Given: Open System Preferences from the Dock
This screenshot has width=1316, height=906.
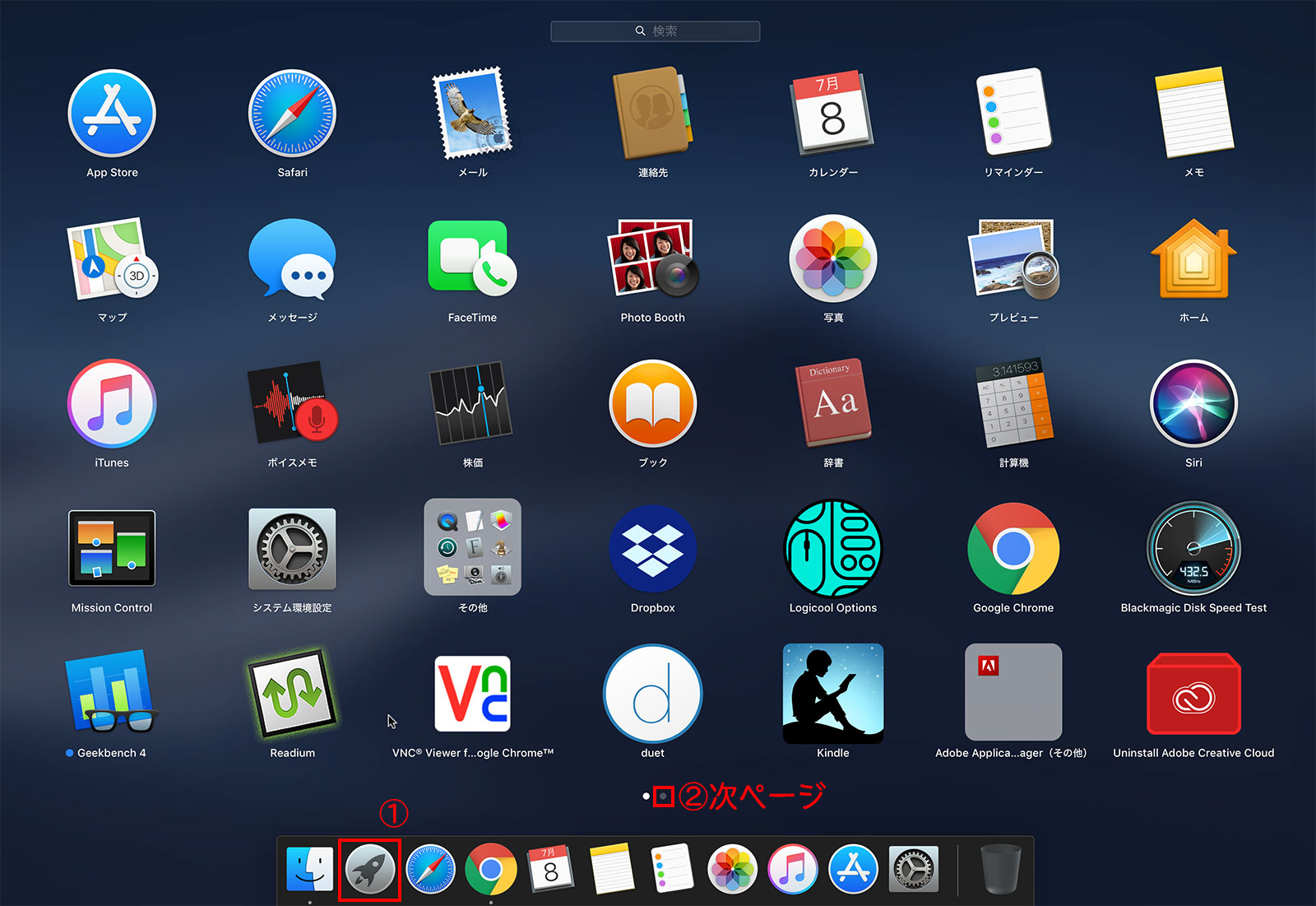Looking at the screenshot, I should click(x=913, y=869).
